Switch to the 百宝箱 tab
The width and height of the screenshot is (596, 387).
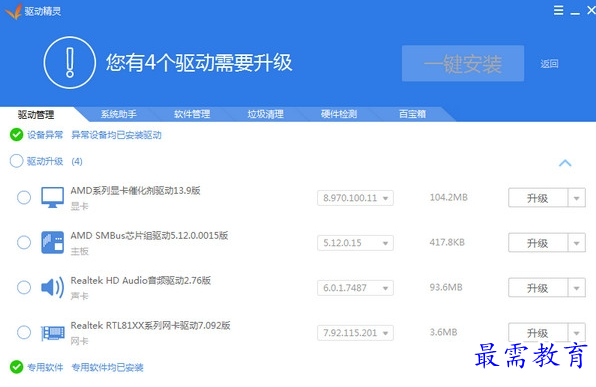tap(412, 114)
